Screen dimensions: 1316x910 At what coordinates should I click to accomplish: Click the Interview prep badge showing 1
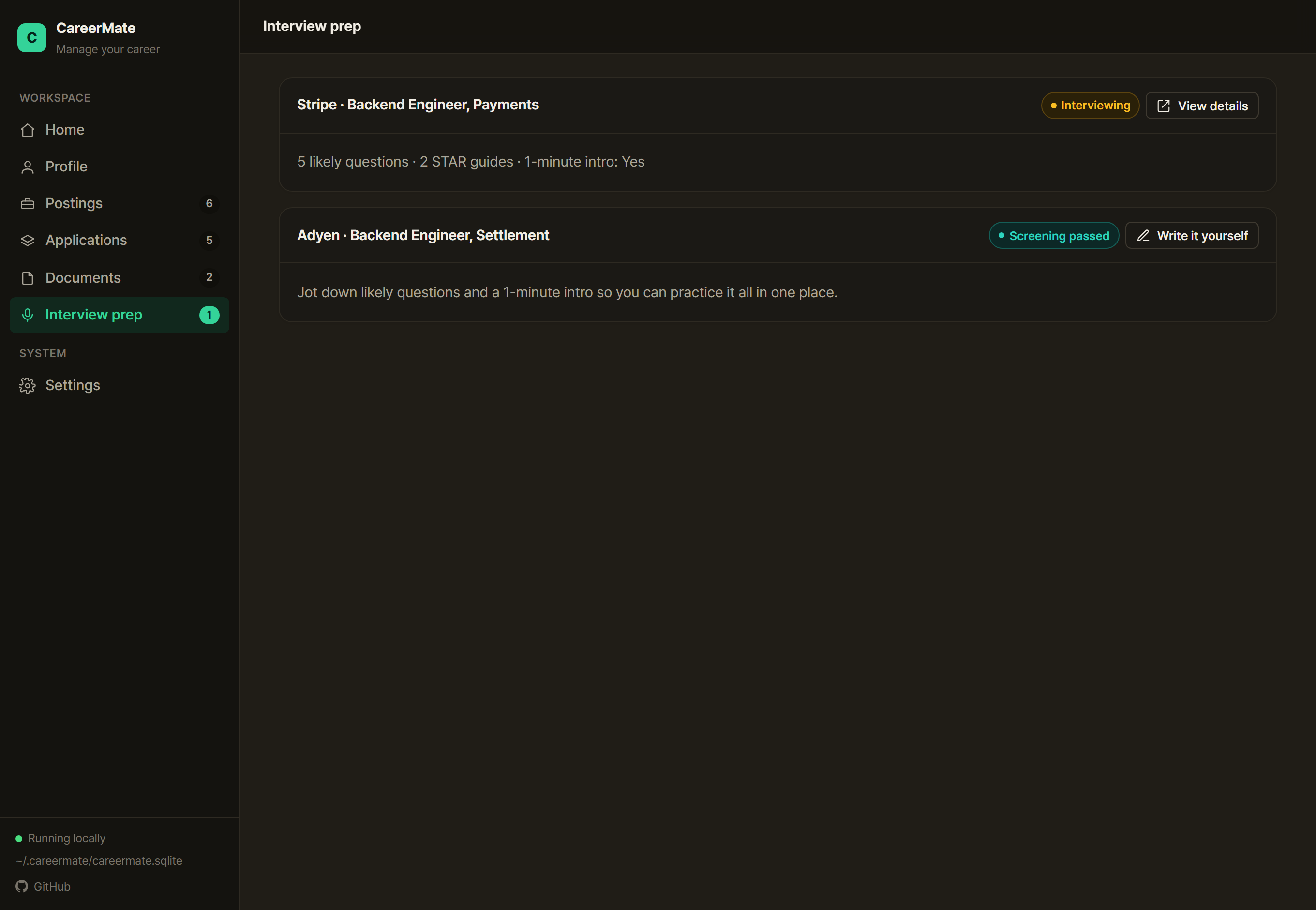click(209, 315)
